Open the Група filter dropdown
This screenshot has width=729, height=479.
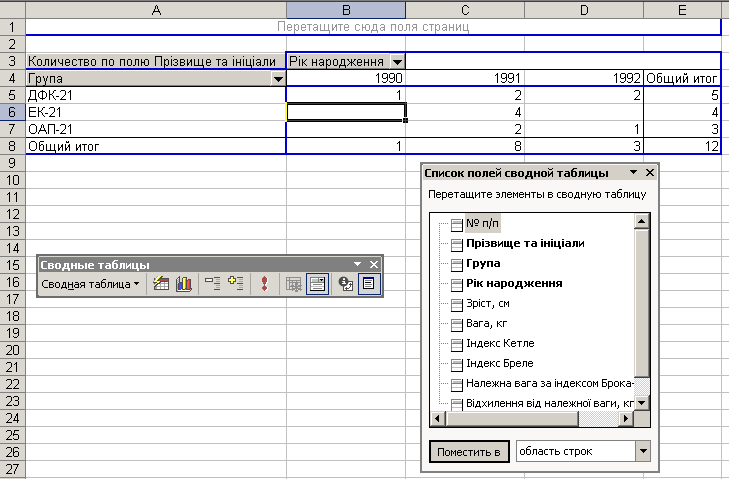(x=278, y=79)
